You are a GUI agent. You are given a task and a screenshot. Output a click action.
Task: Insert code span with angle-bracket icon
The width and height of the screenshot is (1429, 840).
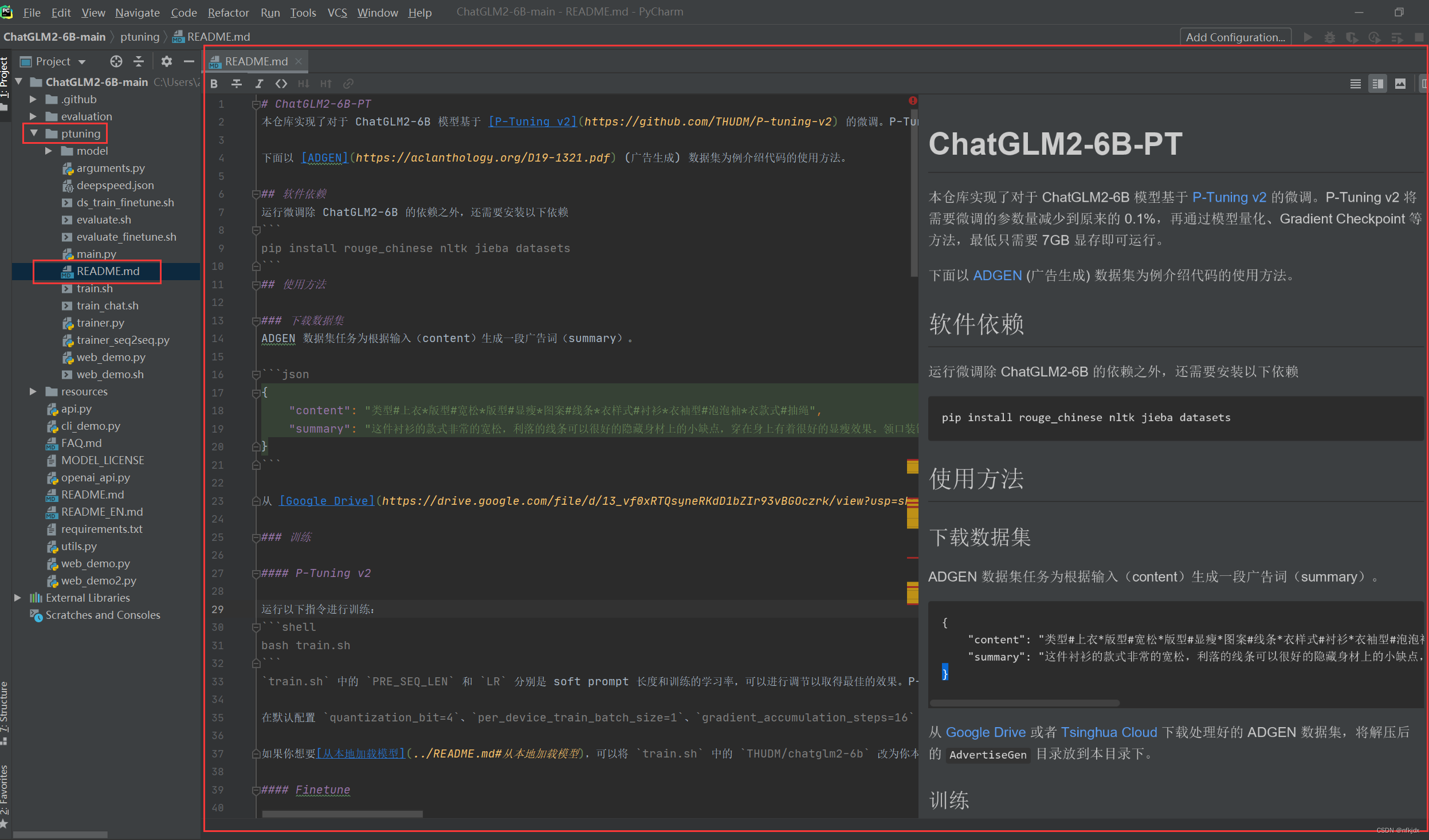(281, 84)
